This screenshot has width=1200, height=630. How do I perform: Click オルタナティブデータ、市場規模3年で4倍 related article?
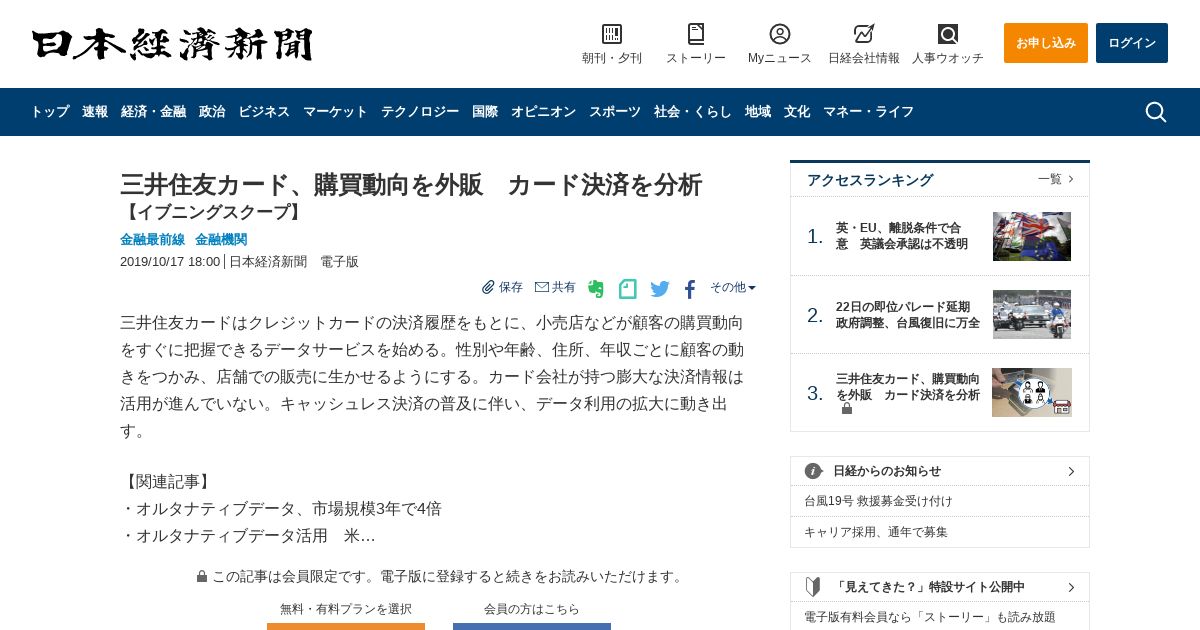click(x=289, y=508)
